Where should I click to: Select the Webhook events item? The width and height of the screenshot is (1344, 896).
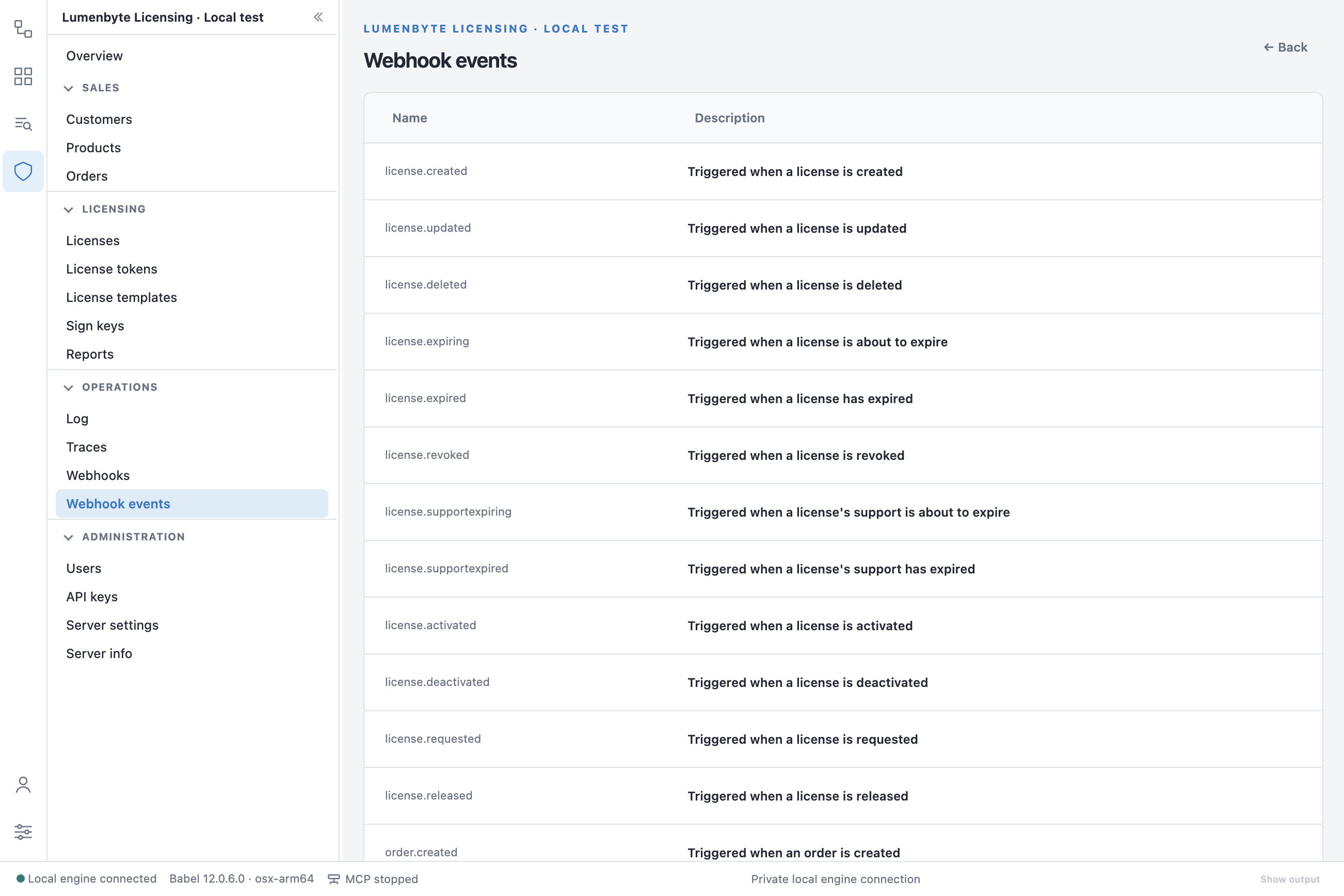coord(191,503)
